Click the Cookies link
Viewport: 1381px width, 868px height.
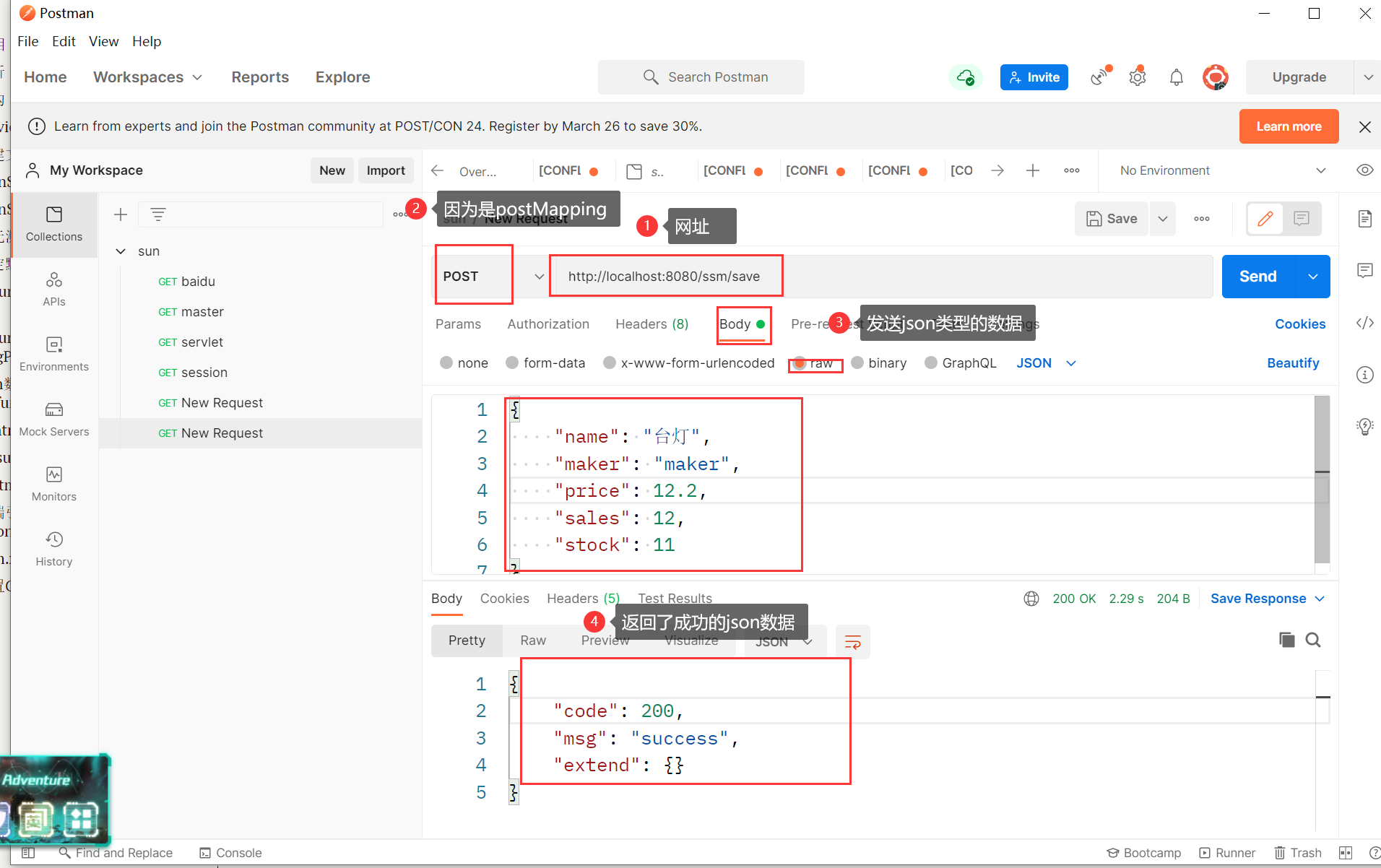click(1300, 324)
